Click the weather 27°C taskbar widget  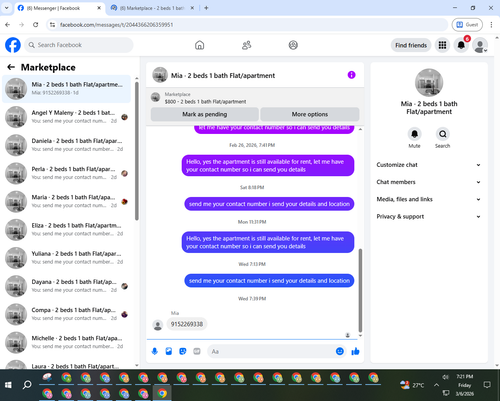412,385
